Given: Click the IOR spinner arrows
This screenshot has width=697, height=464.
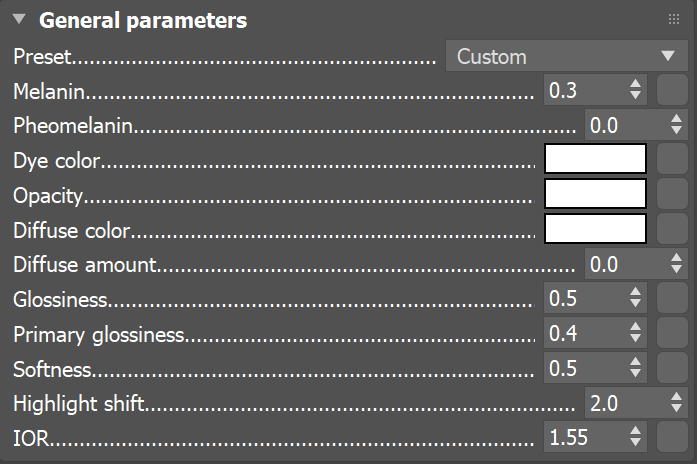Looking at the screenshot, I should click(x=635, y=437).
